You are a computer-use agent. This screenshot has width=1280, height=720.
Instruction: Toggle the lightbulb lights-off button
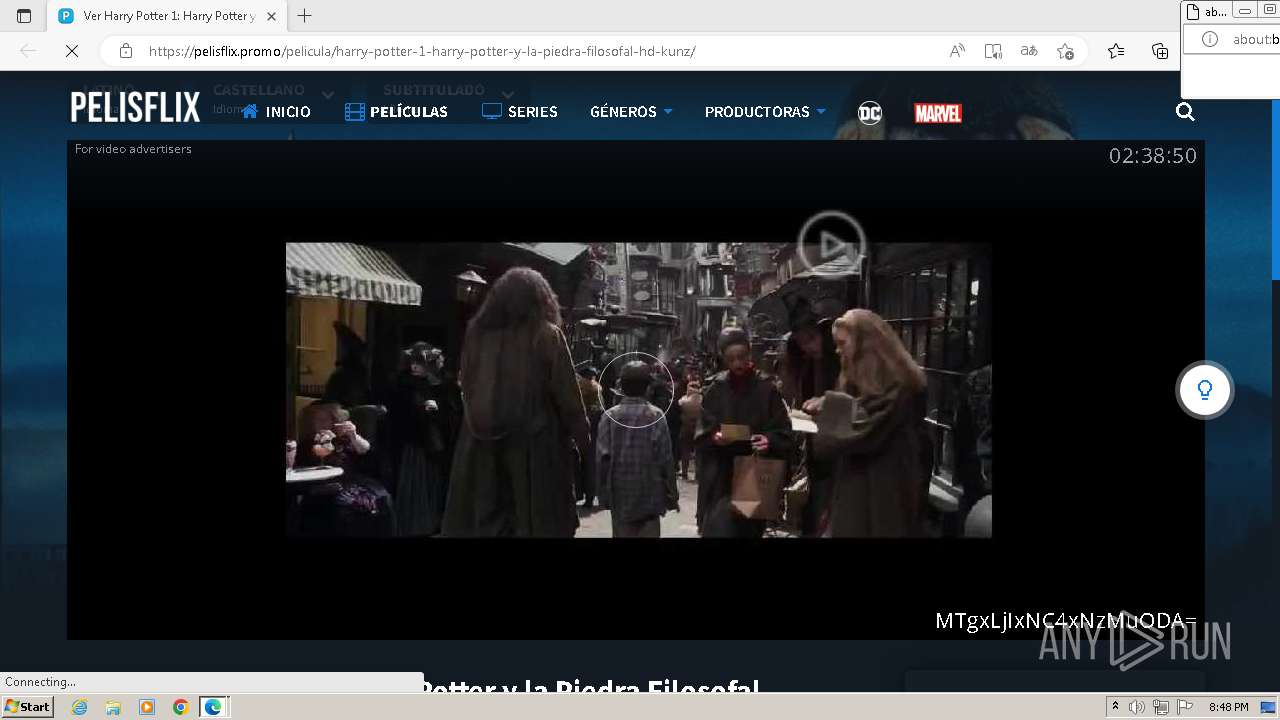pos(1205,390)
